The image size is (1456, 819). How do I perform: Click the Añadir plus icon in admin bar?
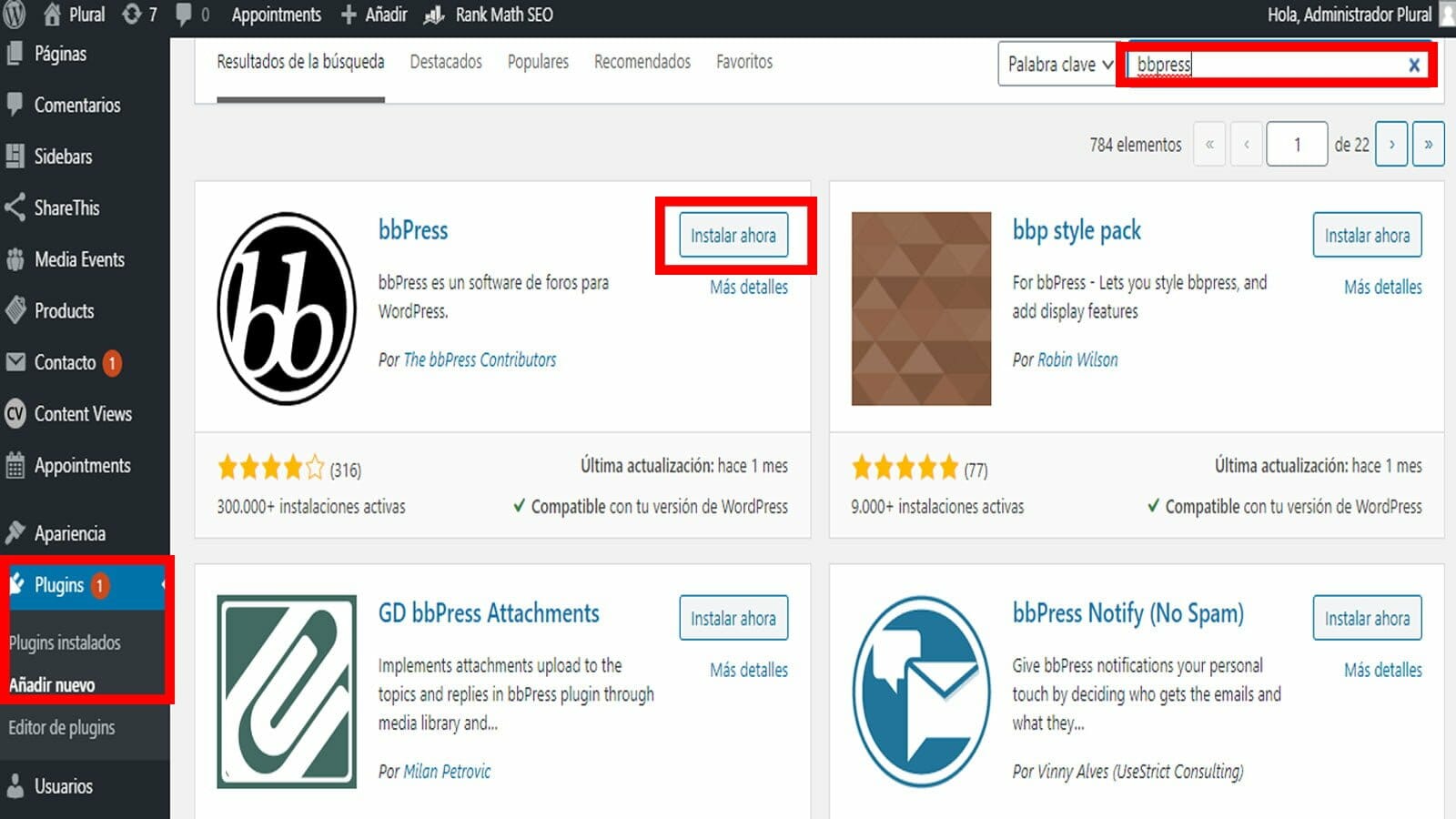(x=348, y=15)
